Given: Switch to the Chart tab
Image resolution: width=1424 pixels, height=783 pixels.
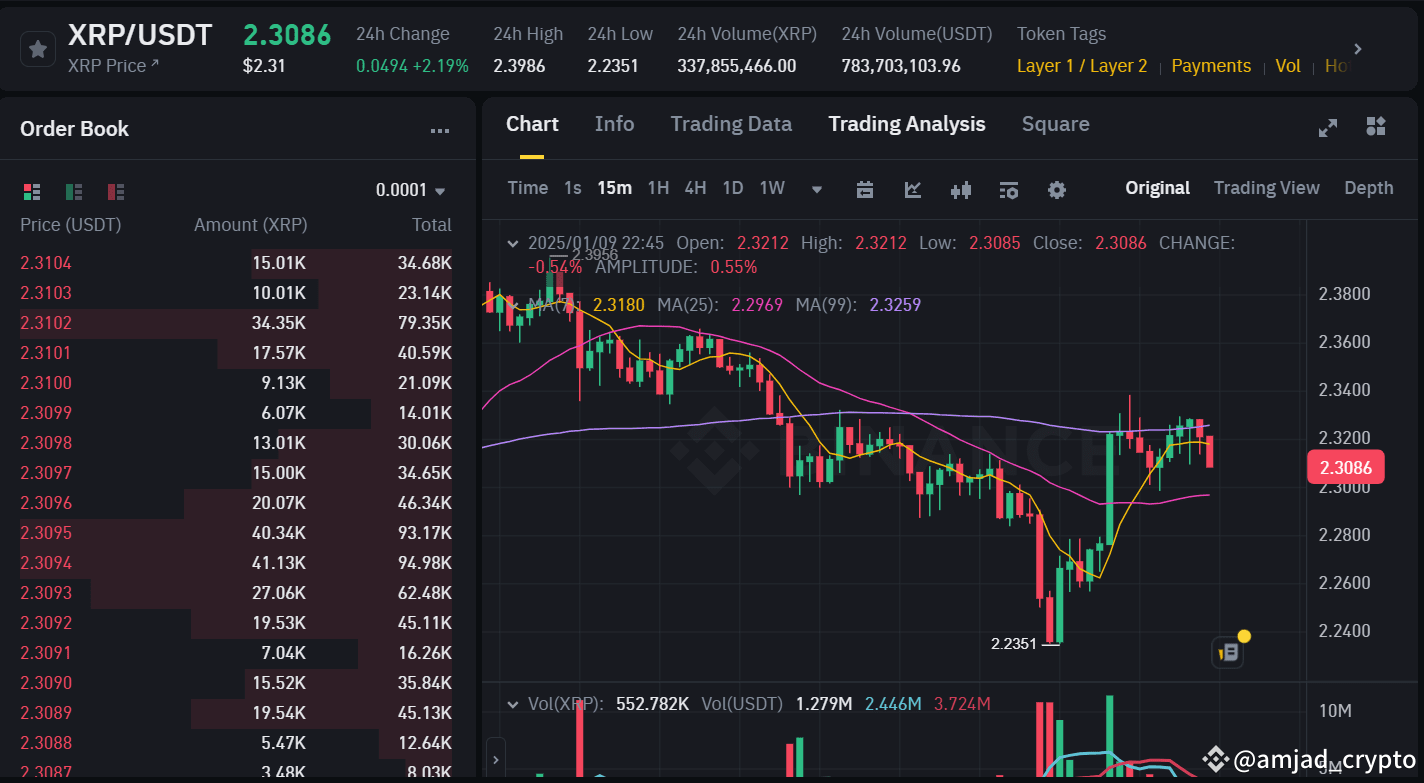Looking at the screenshot, I should point(532,124).
